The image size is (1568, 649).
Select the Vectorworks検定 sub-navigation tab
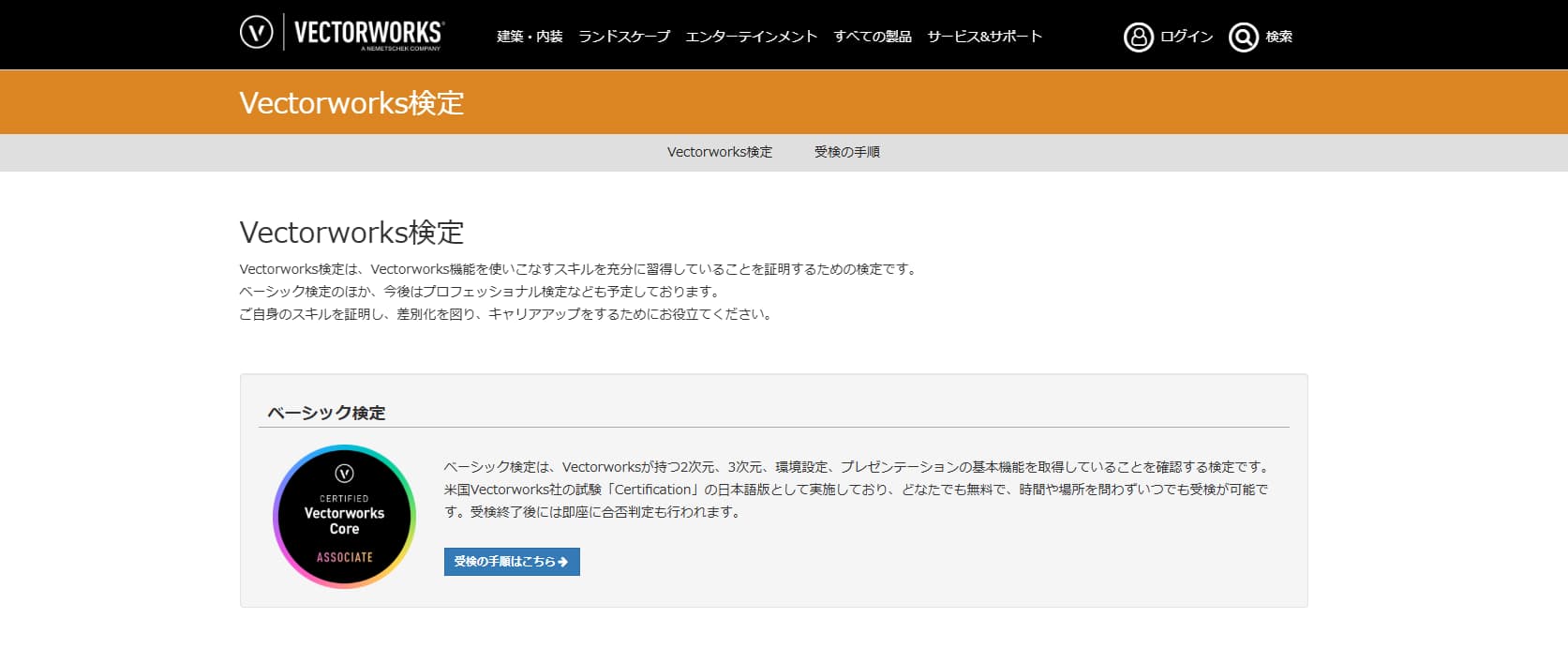click(x=720, y=152)
